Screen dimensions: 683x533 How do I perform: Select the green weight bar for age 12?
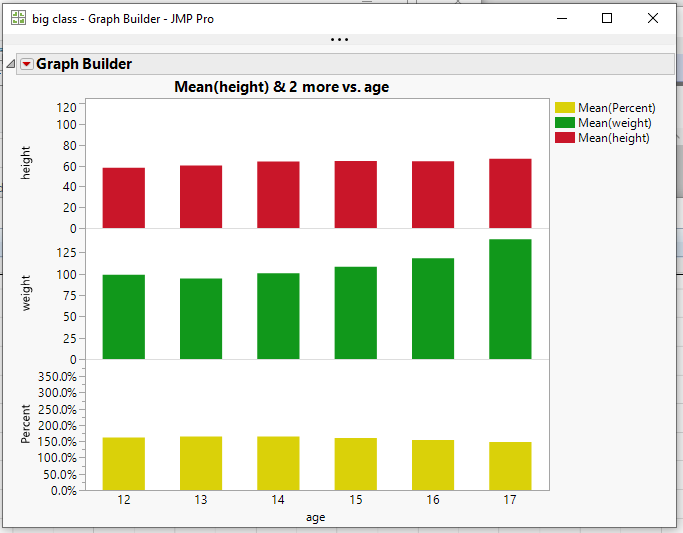click(124, 317)
